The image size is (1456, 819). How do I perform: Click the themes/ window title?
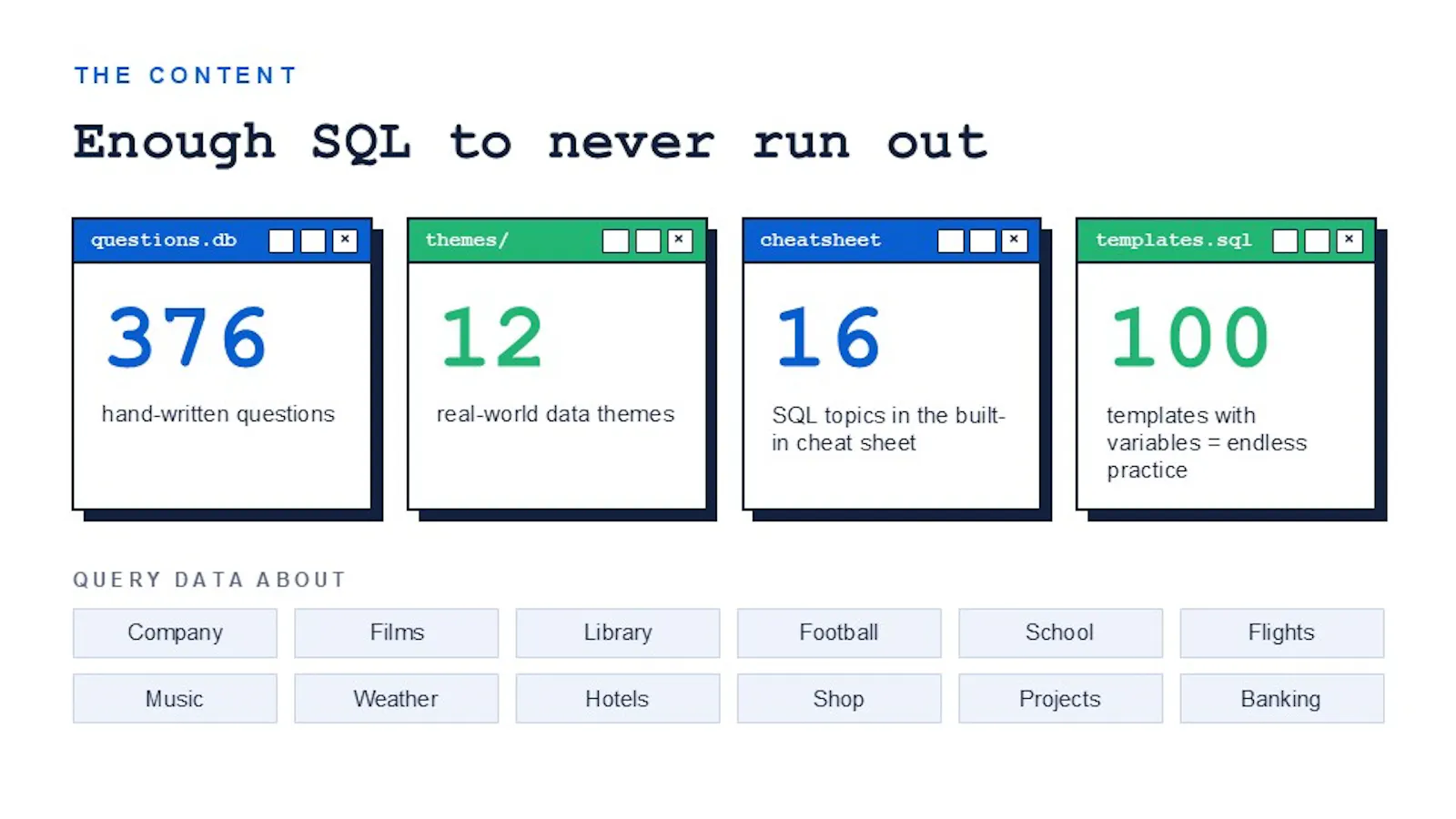[x=467, y=240]
